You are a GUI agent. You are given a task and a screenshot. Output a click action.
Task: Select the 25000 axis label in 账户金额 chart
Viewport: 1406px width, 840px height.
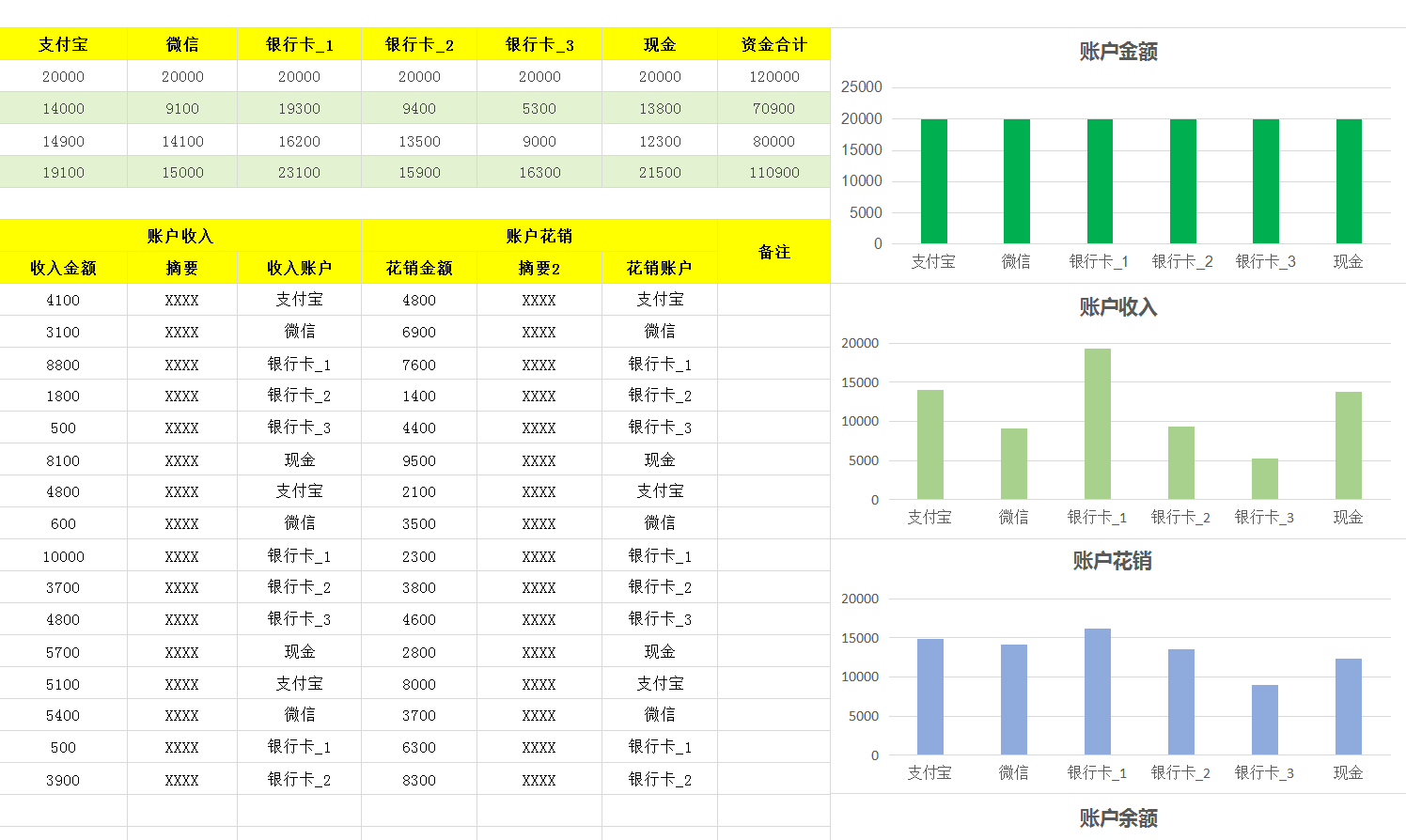(x=862, y=87)
